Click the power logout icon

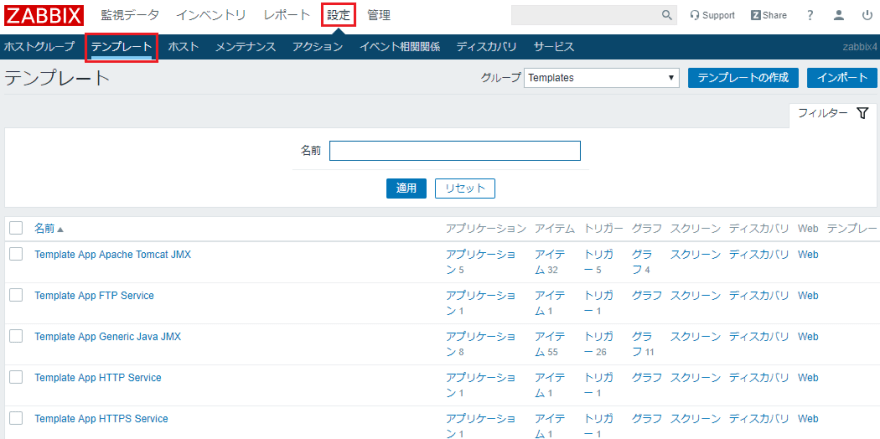[x=867, y=15]
